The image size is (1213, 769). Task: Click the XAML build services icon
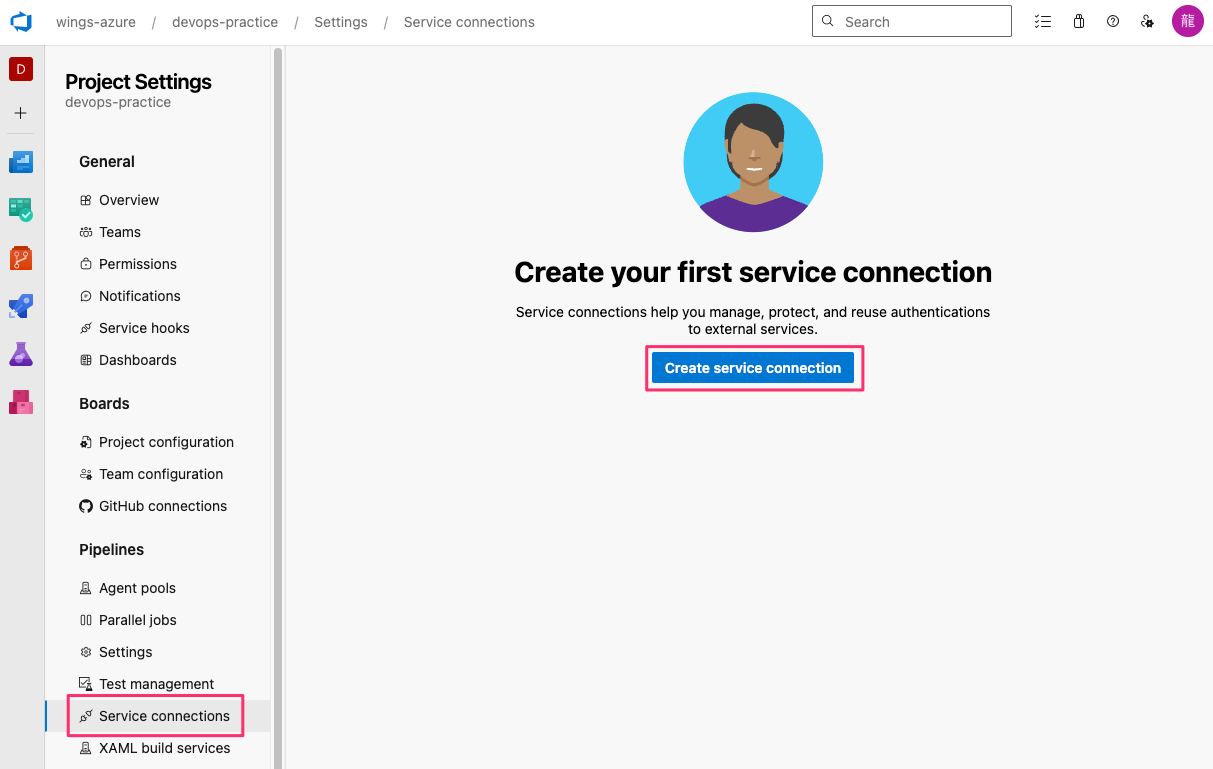(x=86, y=748)
